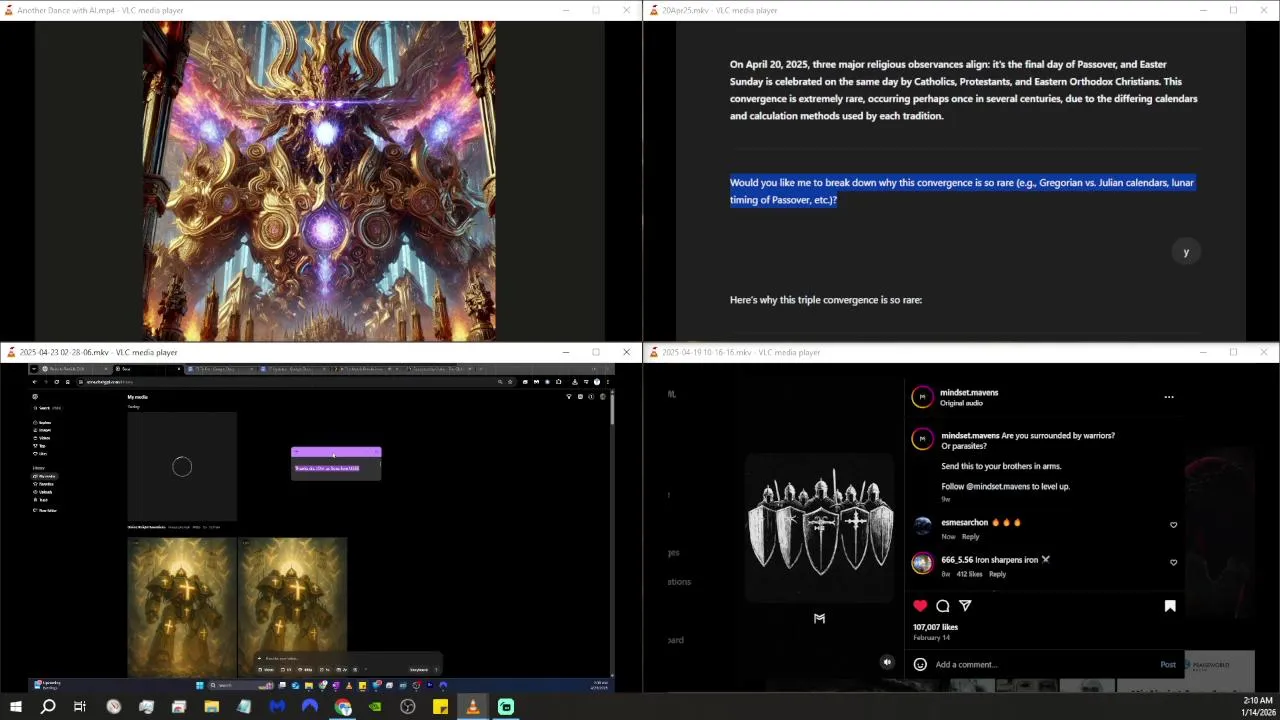Viewport: 1280px width, 720px height.
Task: Open Windows taskbar search
Action: [48, 707]
